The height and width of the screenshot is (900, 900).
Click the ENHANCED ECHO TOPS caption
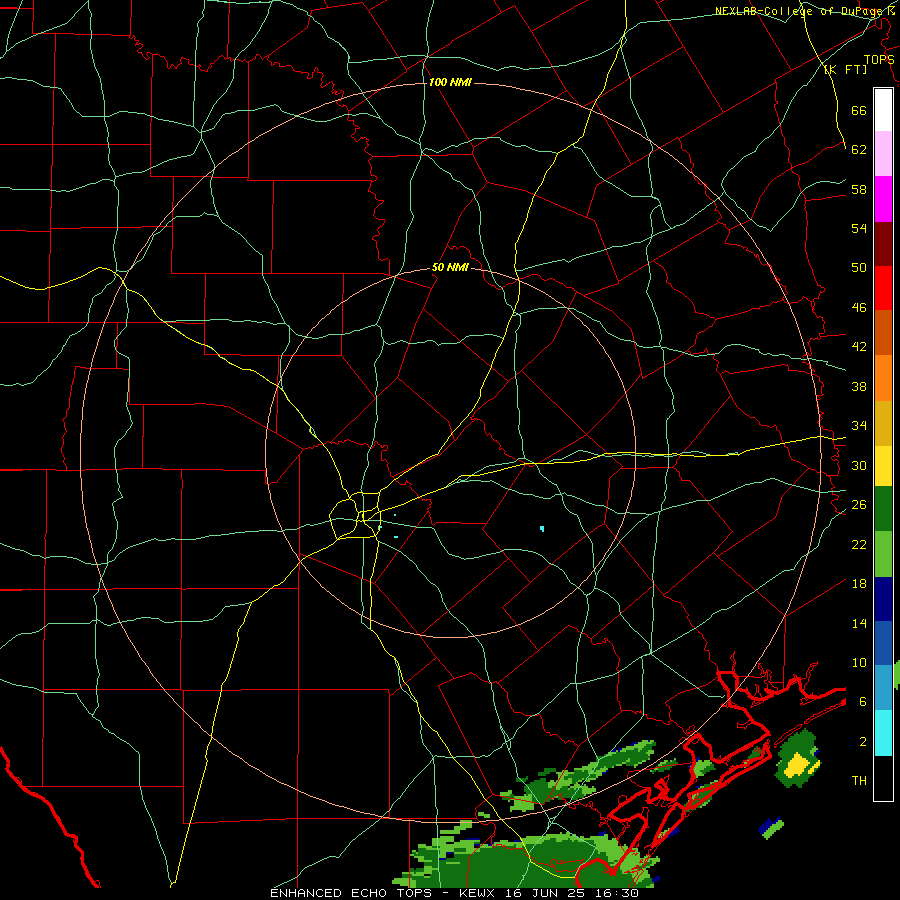[351, 893]
